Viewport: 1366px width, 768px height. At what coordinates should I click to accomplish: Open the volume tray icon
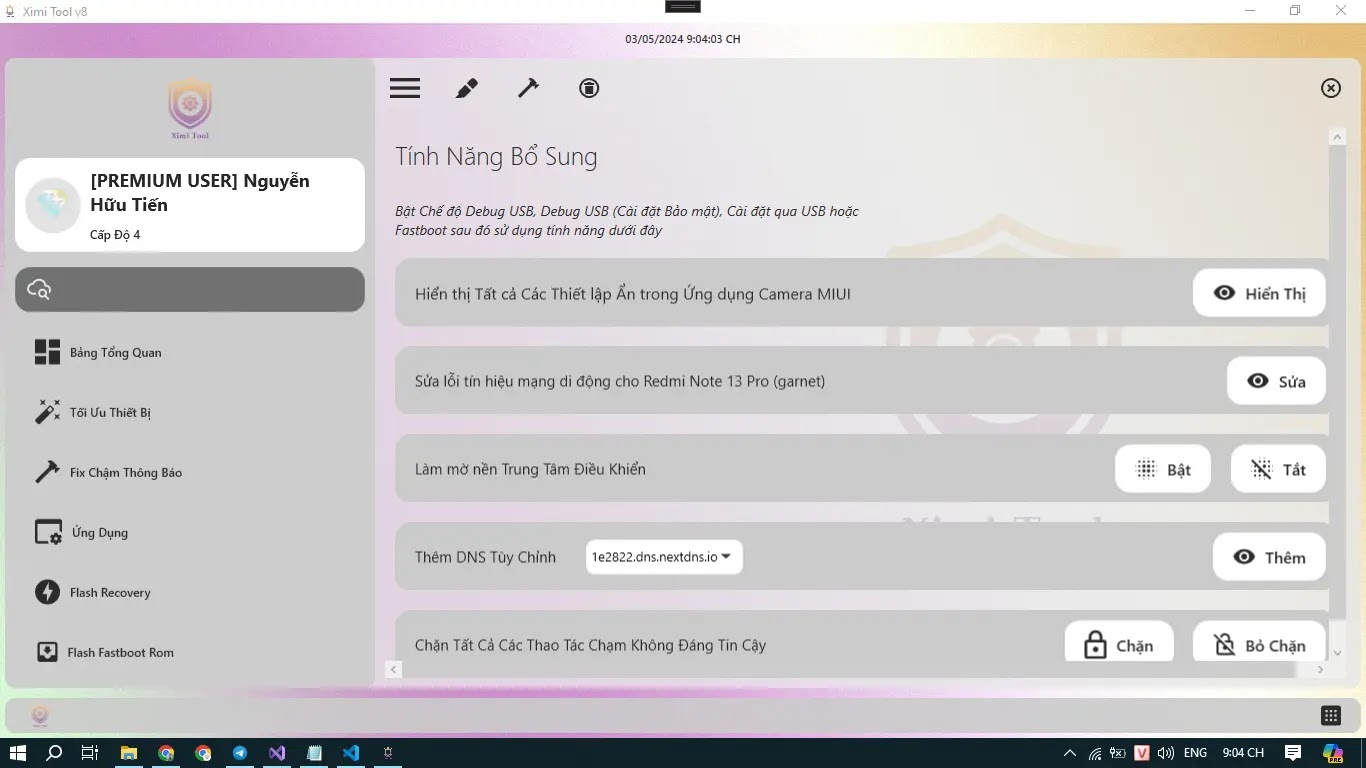tap(1165, 753)
